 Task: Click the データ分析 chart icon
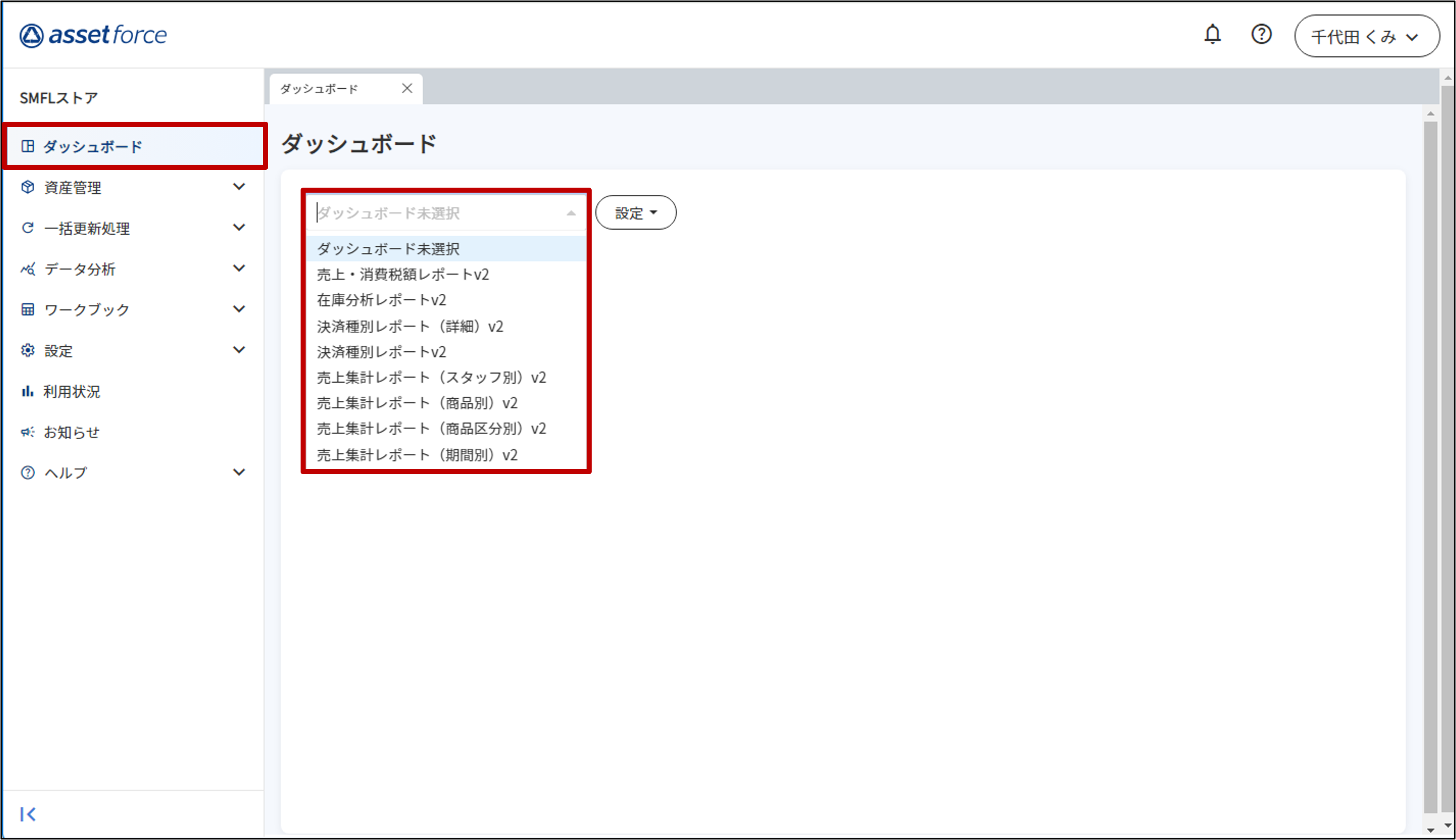27,269
